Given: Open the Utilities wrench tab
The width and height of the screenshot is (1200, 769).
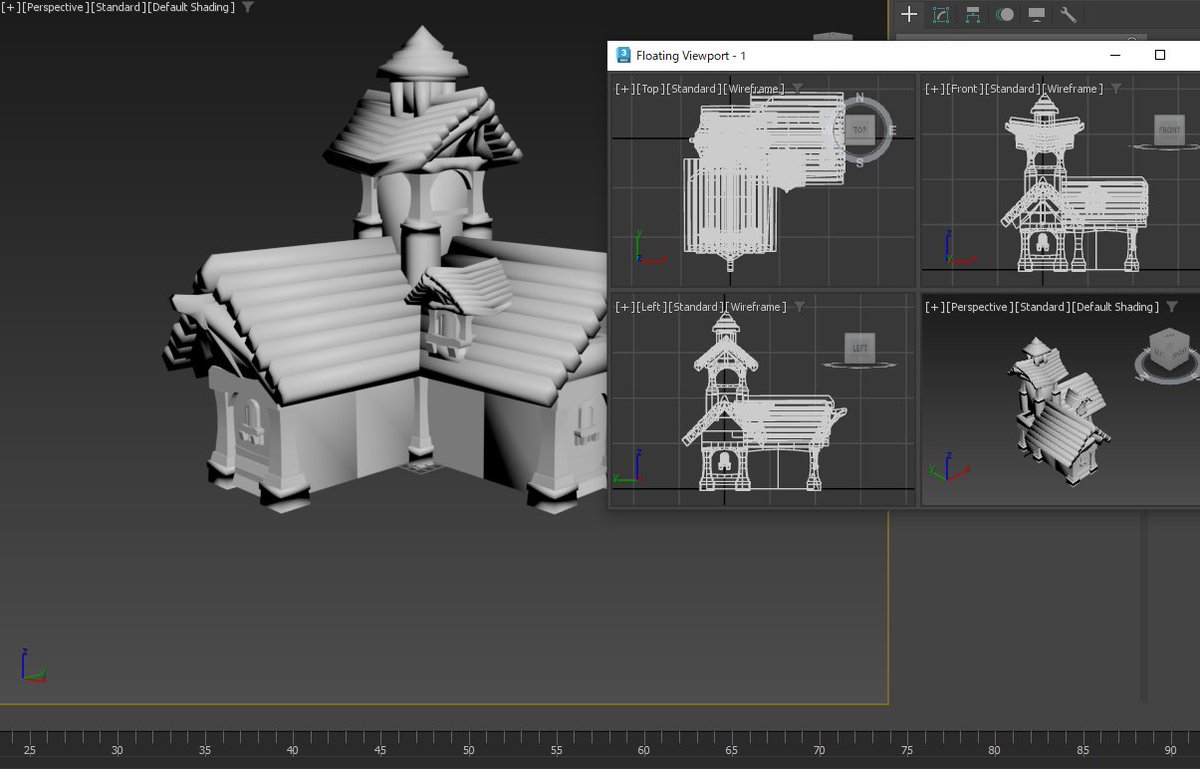Looking at the screenshot, I should click(x=1068, y=14).
